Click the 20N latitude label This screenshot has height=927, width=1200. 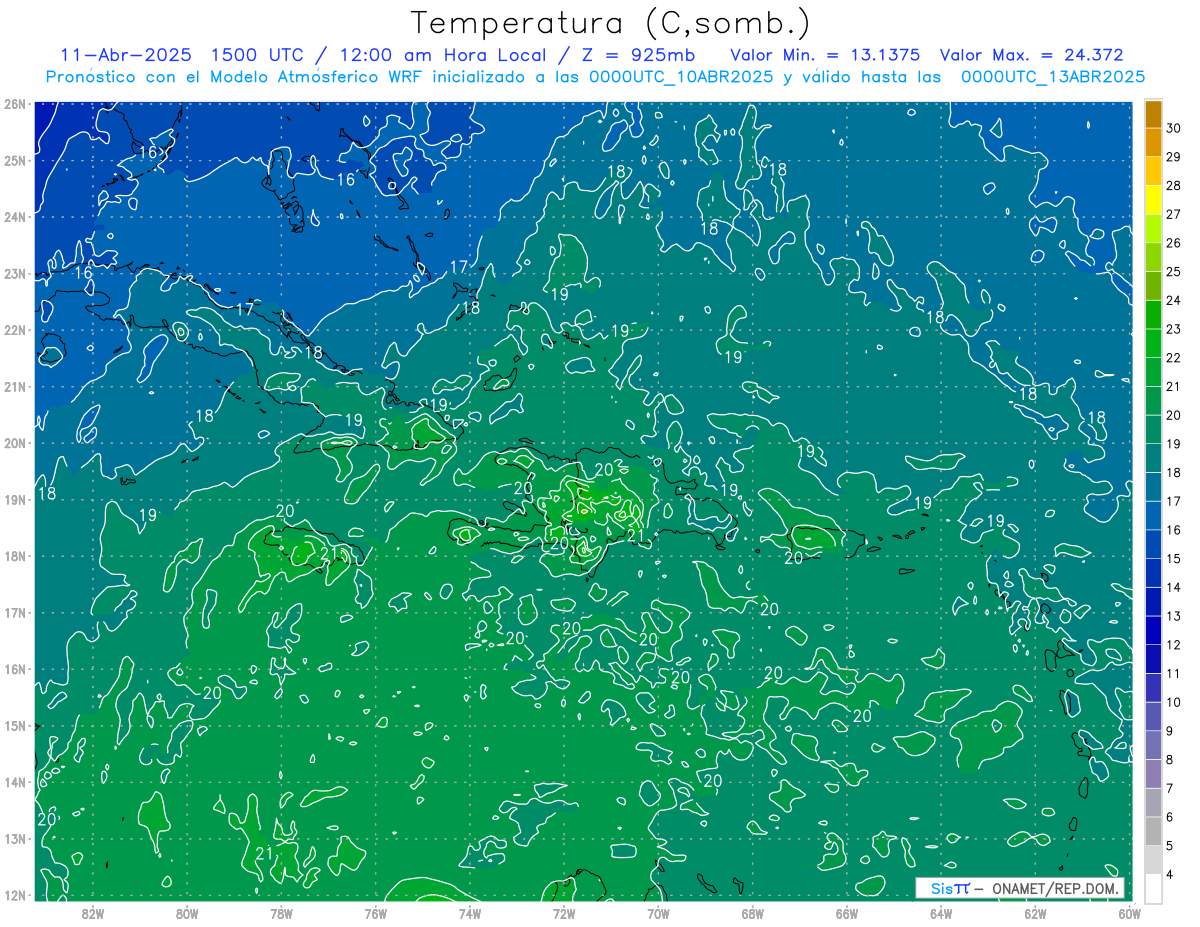[14, 443]
